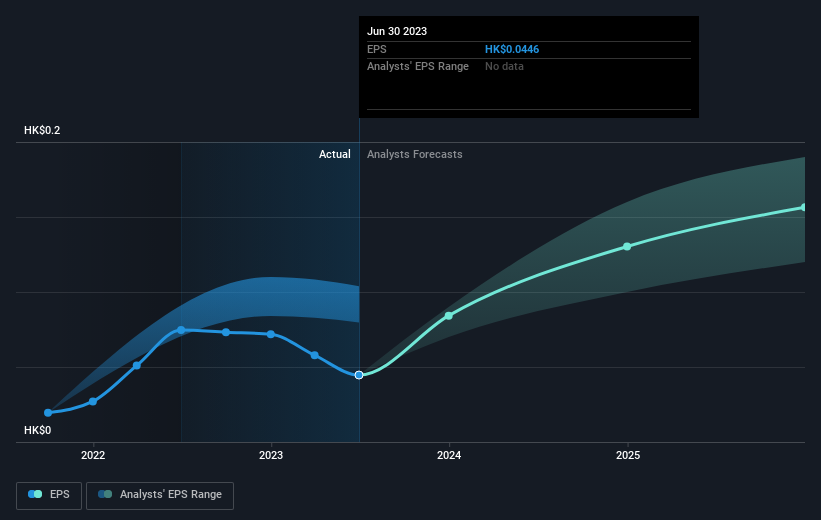This screenshot has height=520, width=821.
Task: Click the highlighted Jun 30 2023 EPS data point
Action: (x=359, y=375)
